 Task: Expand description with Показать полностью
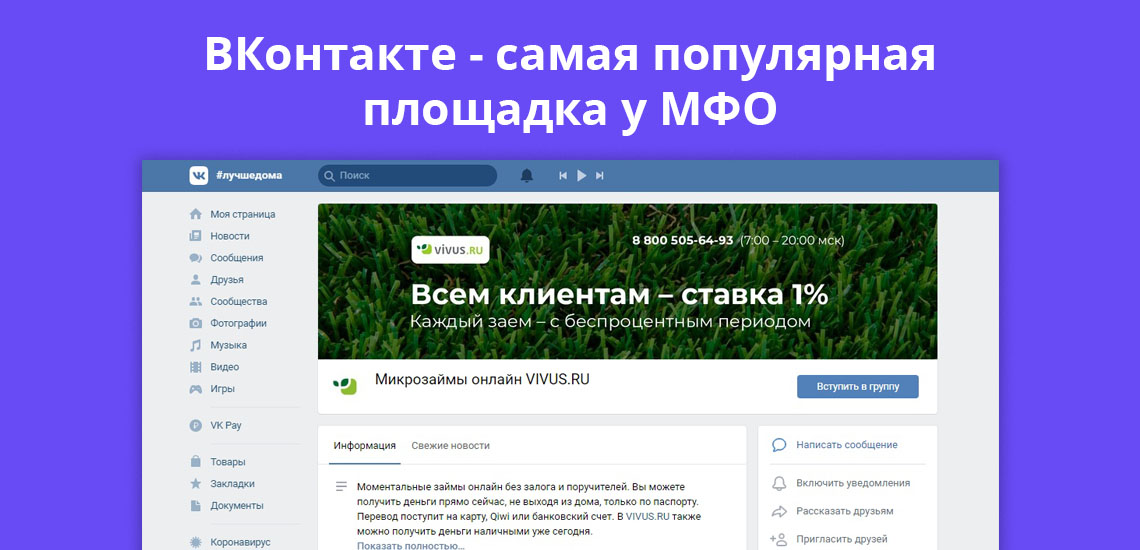410,546
